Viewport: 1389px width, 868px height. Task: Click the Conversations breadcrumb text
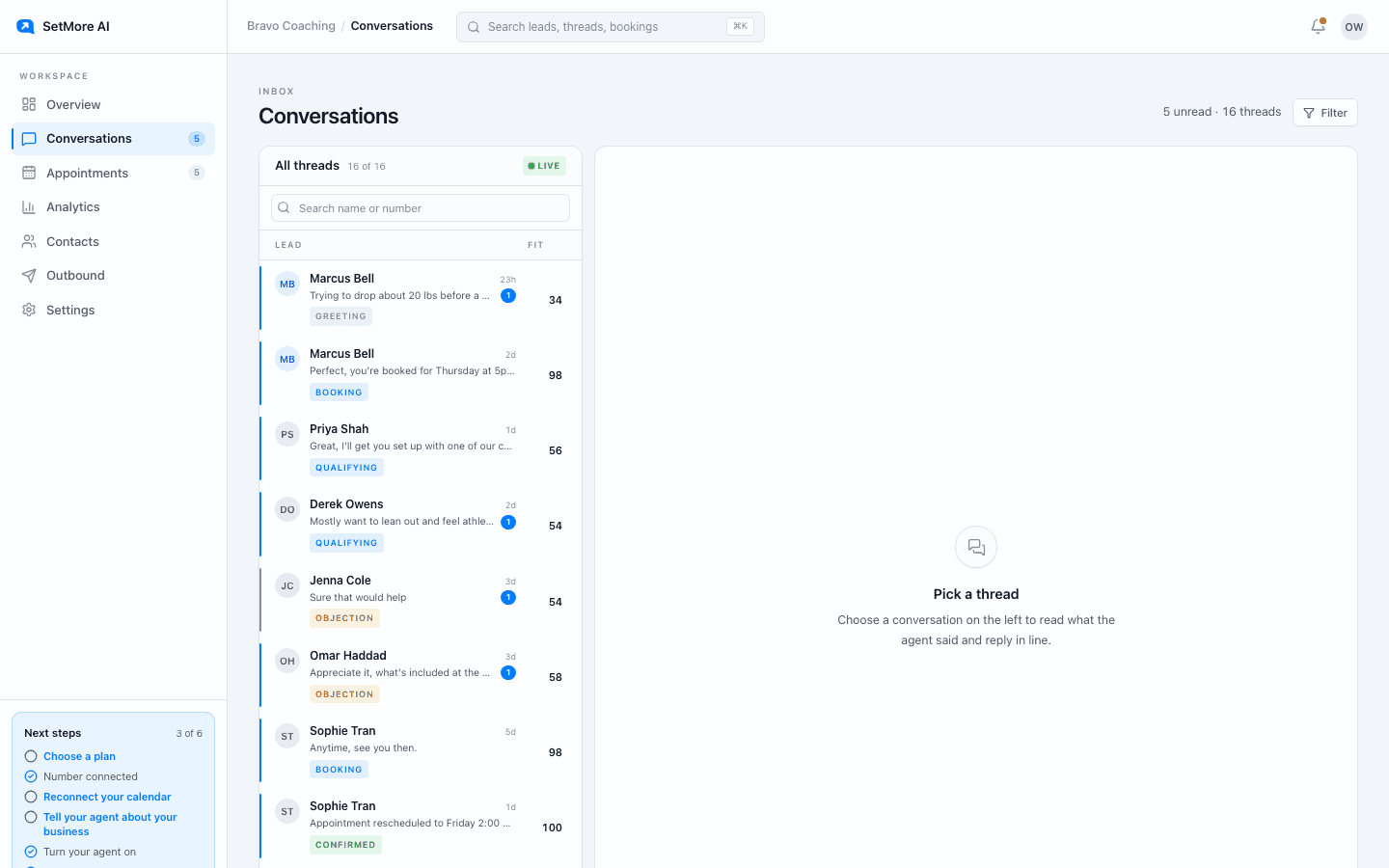[x=392, y=26]
